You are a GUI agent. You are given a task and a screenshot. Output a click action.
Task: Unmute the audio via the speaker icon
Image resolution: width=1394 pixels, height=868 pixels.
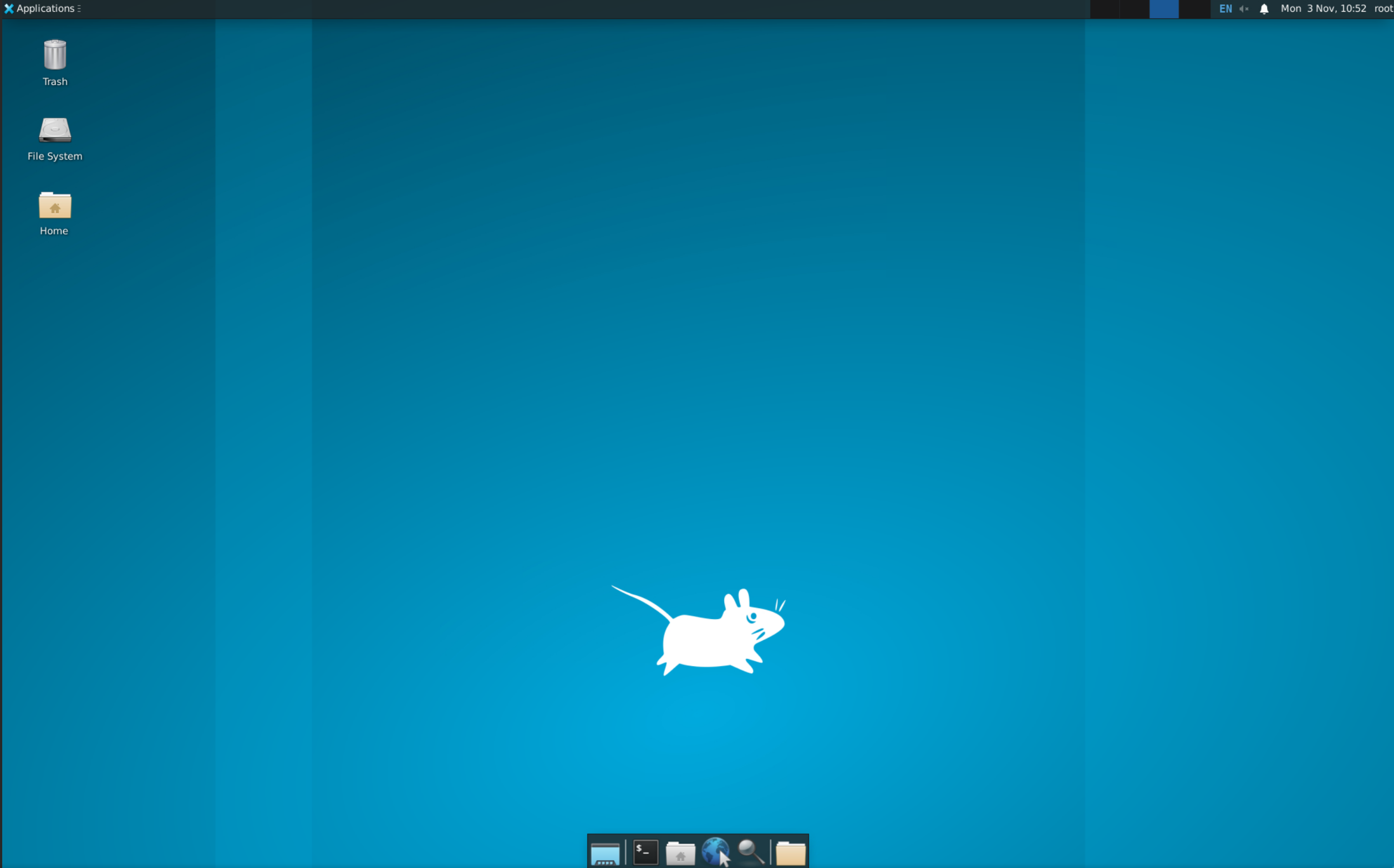coord(1244,9)
